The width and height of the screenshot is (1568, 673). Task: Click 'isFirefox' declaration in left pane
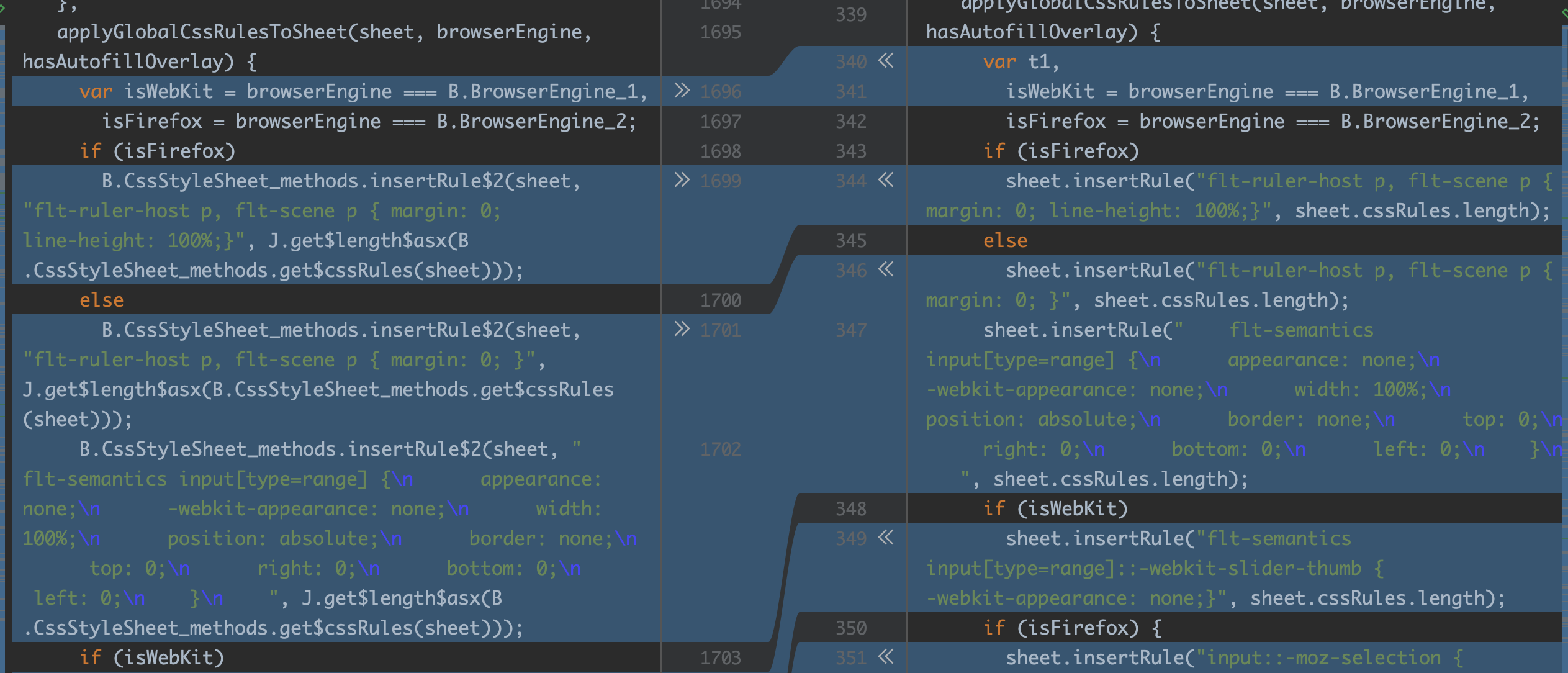152,121
